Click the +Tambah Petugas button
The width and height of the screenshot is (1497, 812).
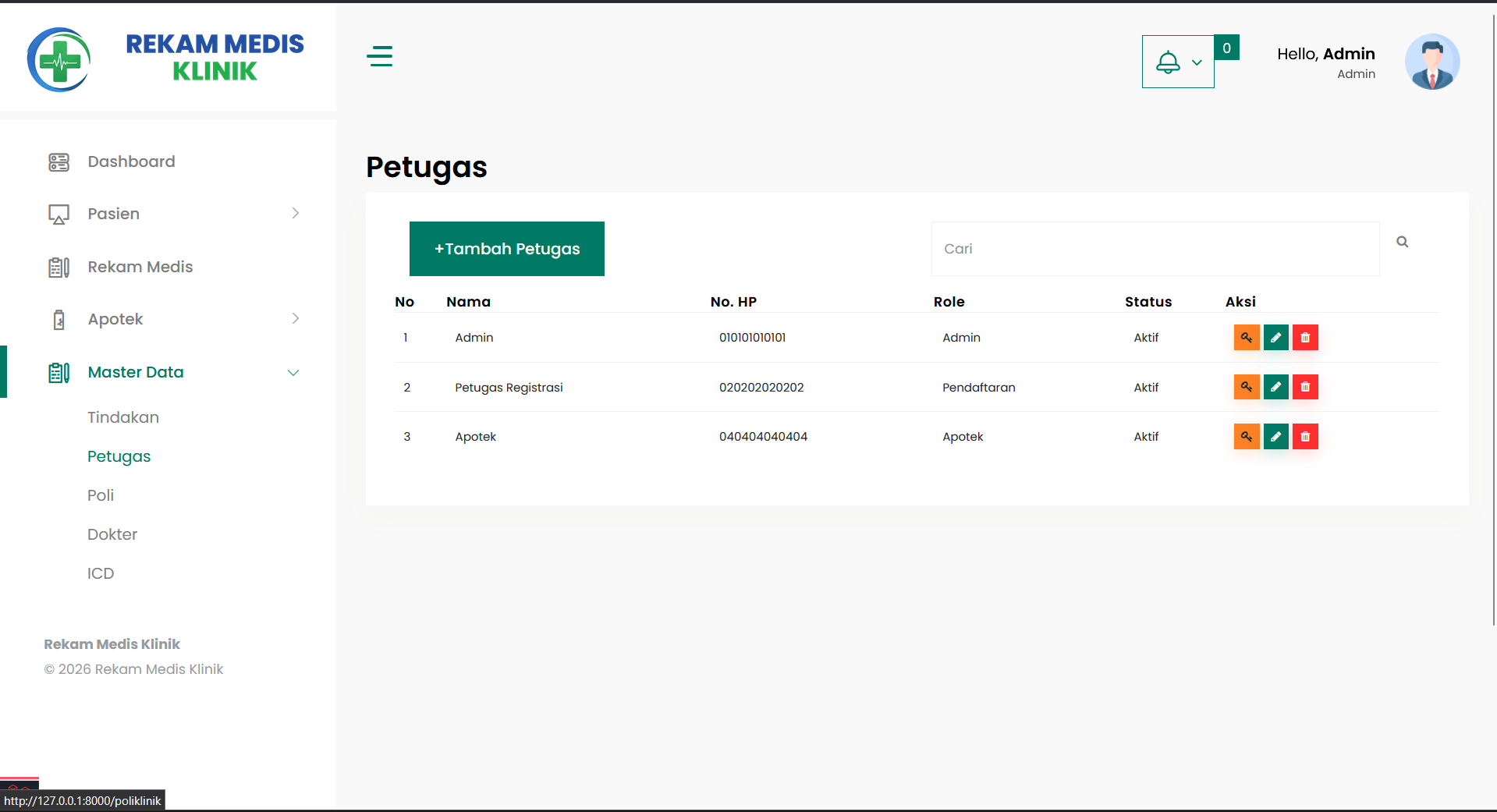point(507,249)
